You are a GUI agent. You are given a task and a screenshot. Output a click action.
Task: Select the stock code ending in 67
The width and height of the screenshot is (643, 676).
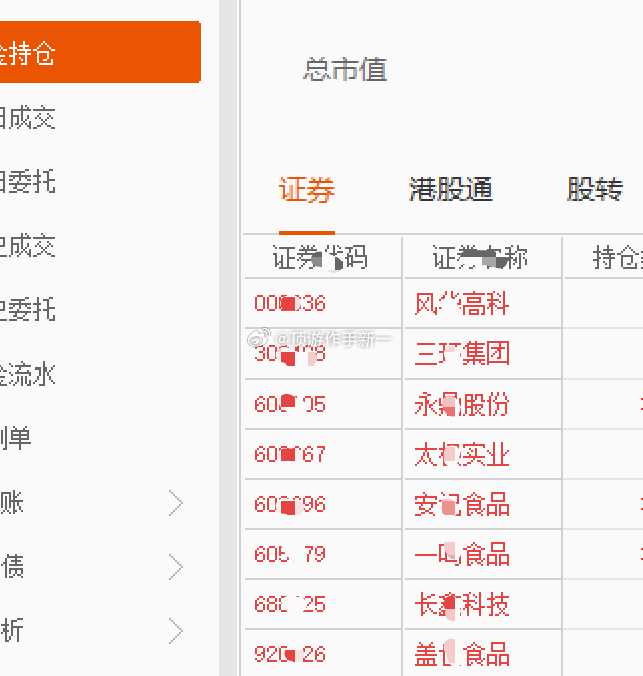[x=290, y=454]
